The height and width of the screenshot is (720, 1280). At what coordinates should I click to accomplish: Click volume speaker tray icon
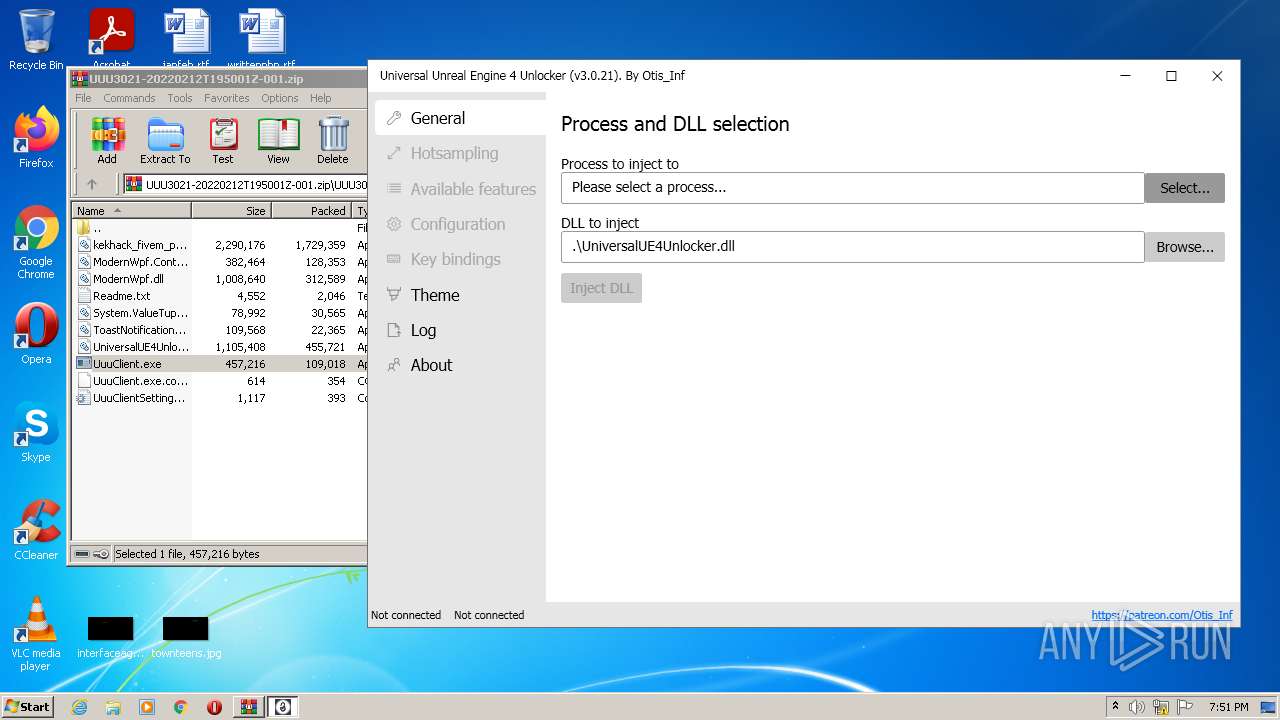click(x=1137, y=707)
